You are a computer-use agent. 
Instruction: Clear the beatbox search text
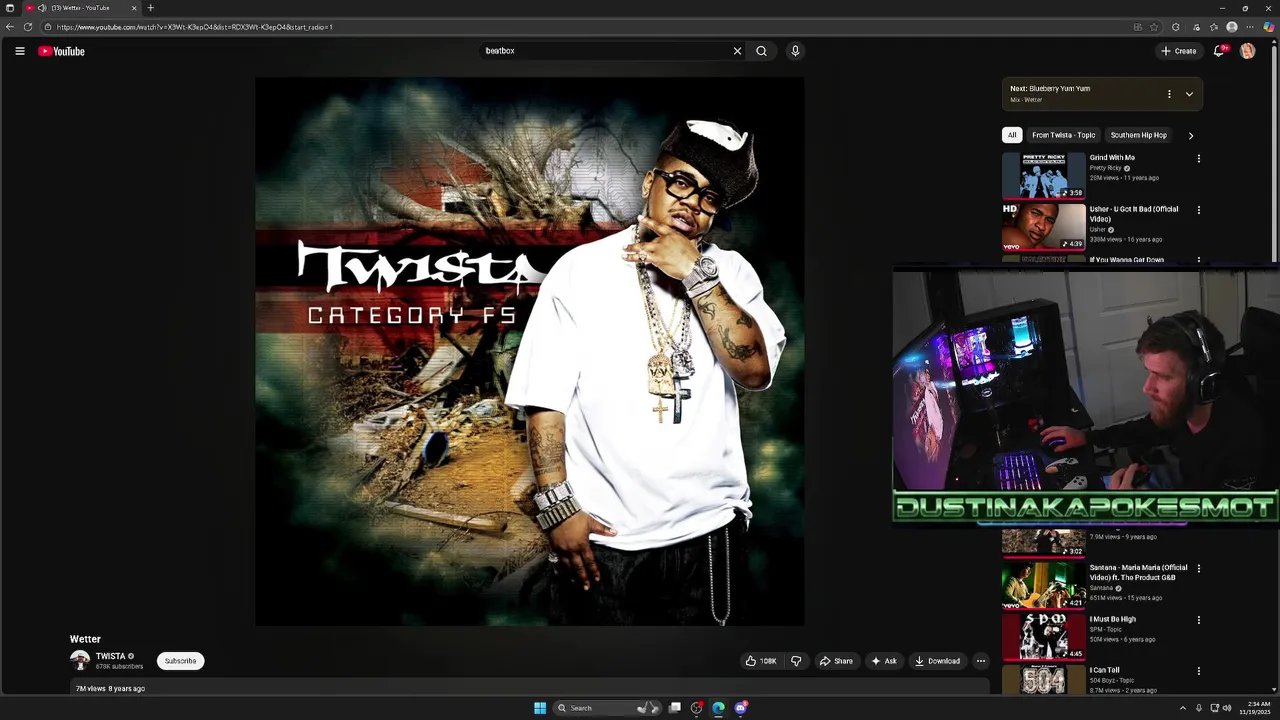[x=737, y=51]
